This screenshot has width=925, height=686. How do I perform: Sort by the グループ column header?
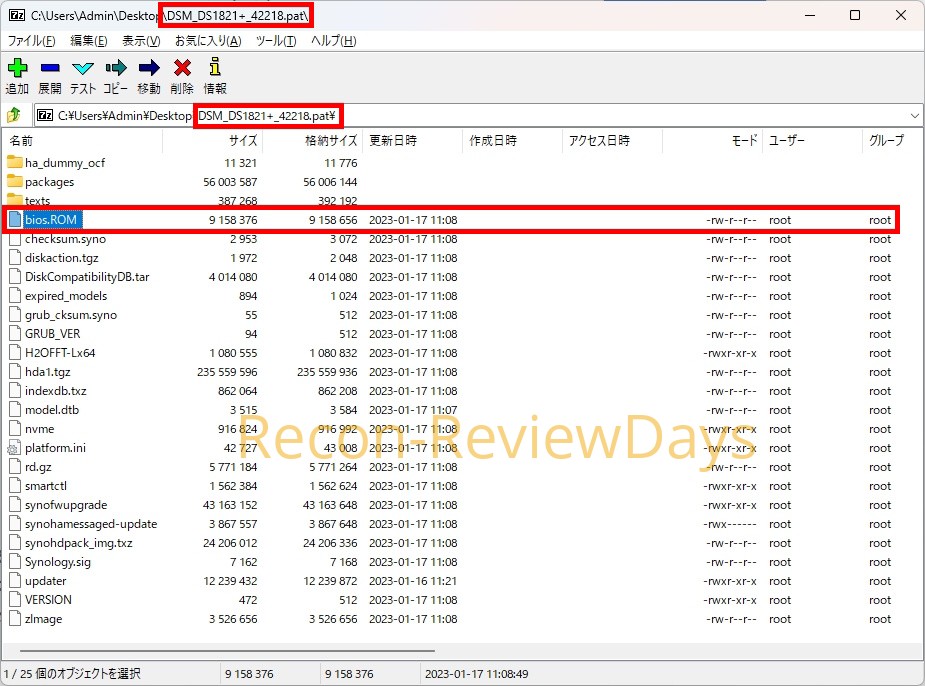893,140
